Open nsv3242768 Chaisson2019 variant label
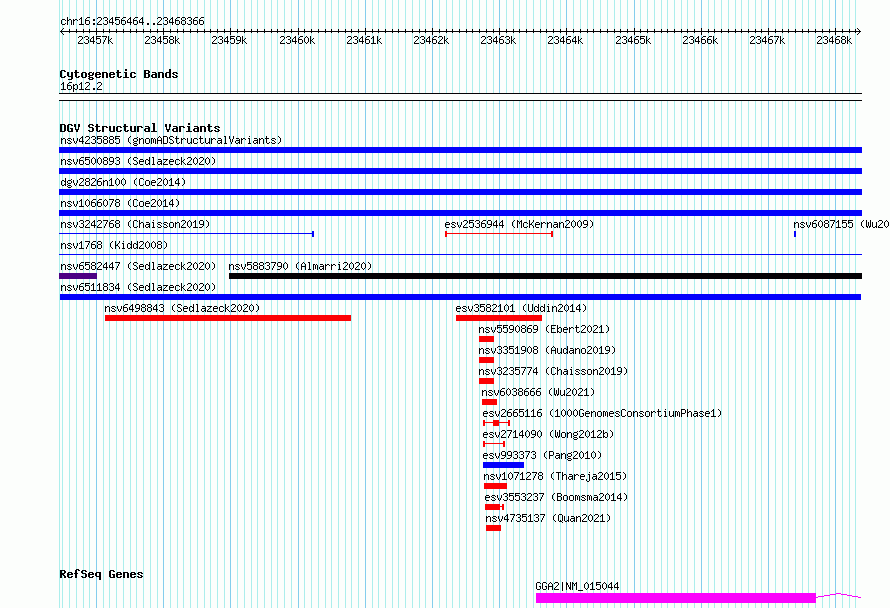The width and height of the screenshot is (890, 608). tap(135, 224)
